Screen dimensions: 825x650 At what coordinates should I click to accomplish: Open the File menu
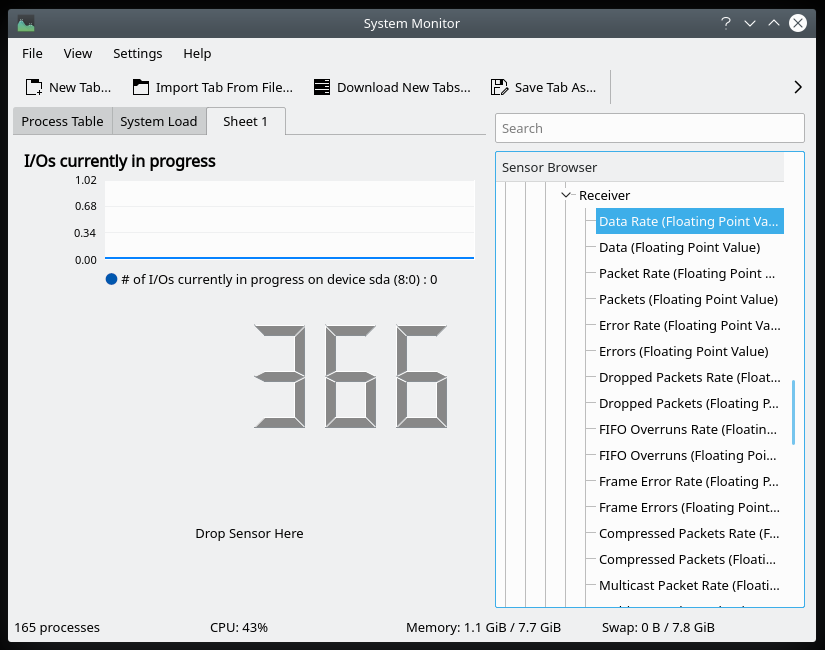[32, 53]
